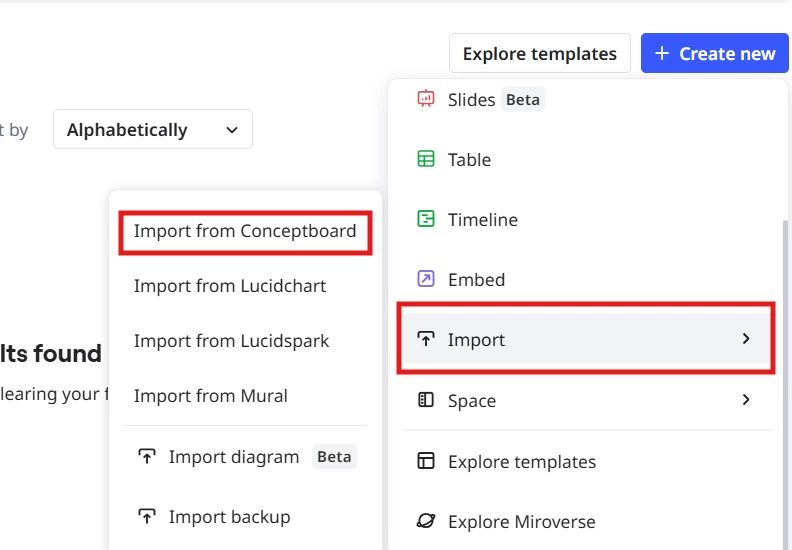Open the Import menu entry
792x550 pixels.
click(x=586, y=339)
